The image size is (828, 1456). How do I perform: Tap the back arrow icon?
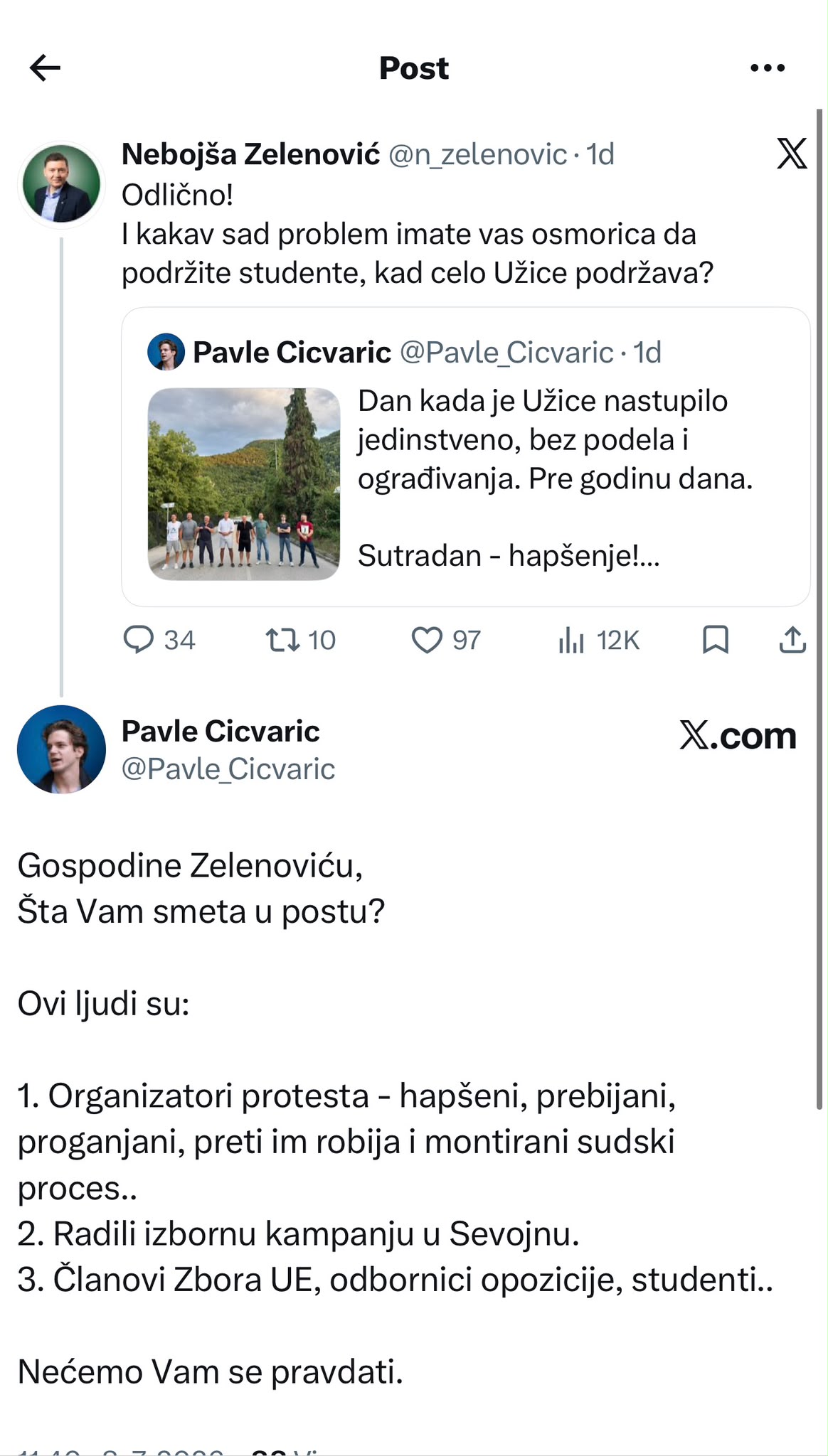(45, 68)
